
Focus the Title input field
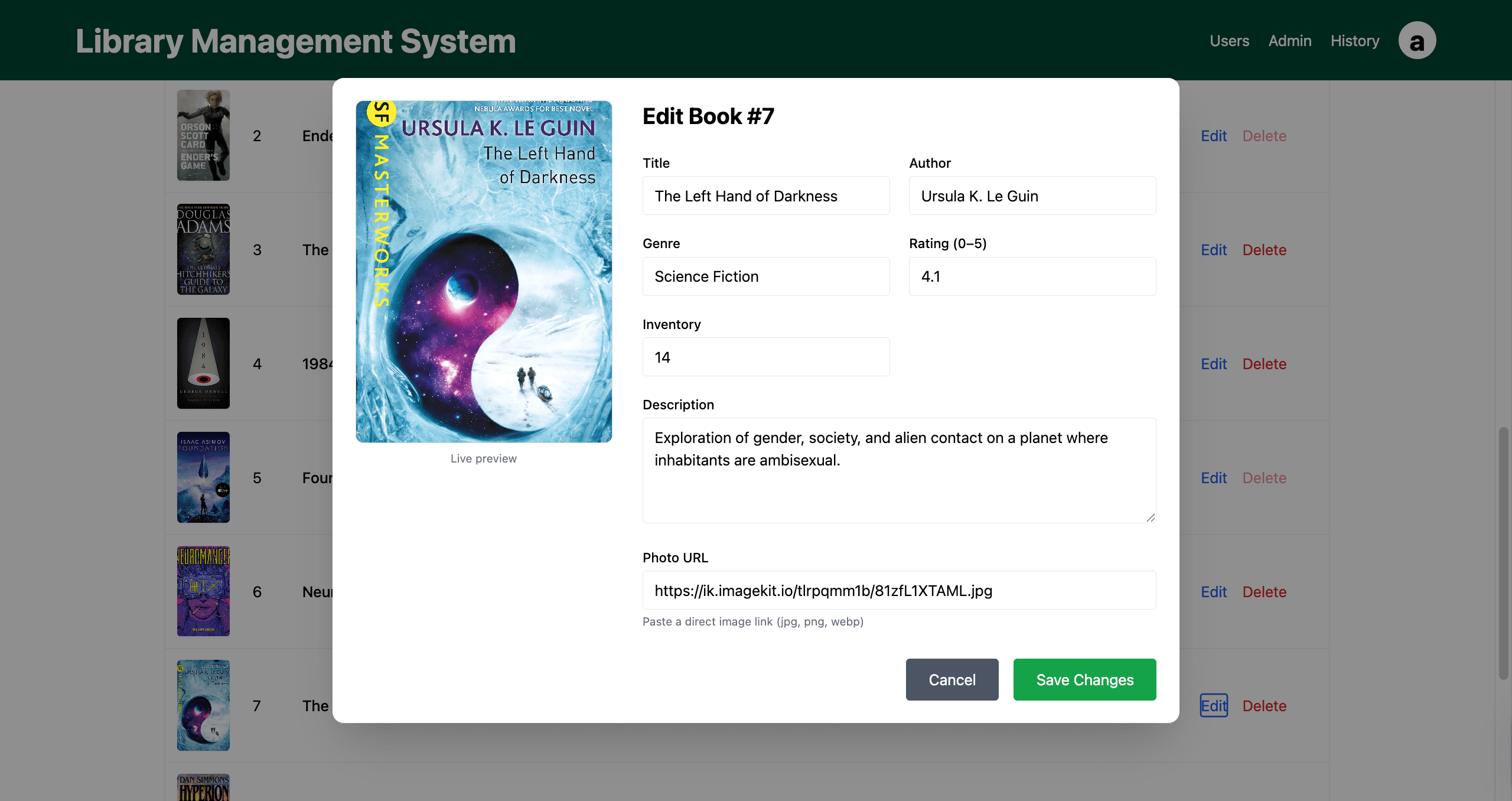[x=766, y=196]
